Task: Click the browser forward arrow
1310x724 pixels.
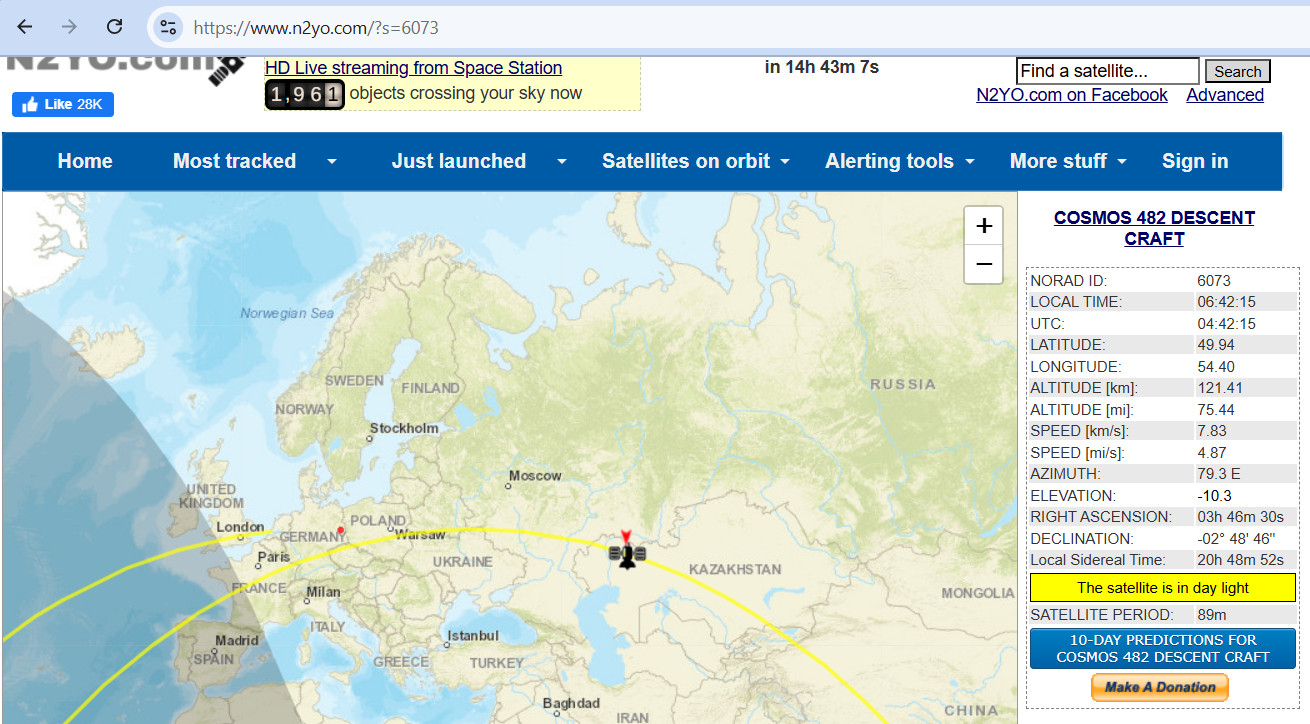Action: (69, 27)
